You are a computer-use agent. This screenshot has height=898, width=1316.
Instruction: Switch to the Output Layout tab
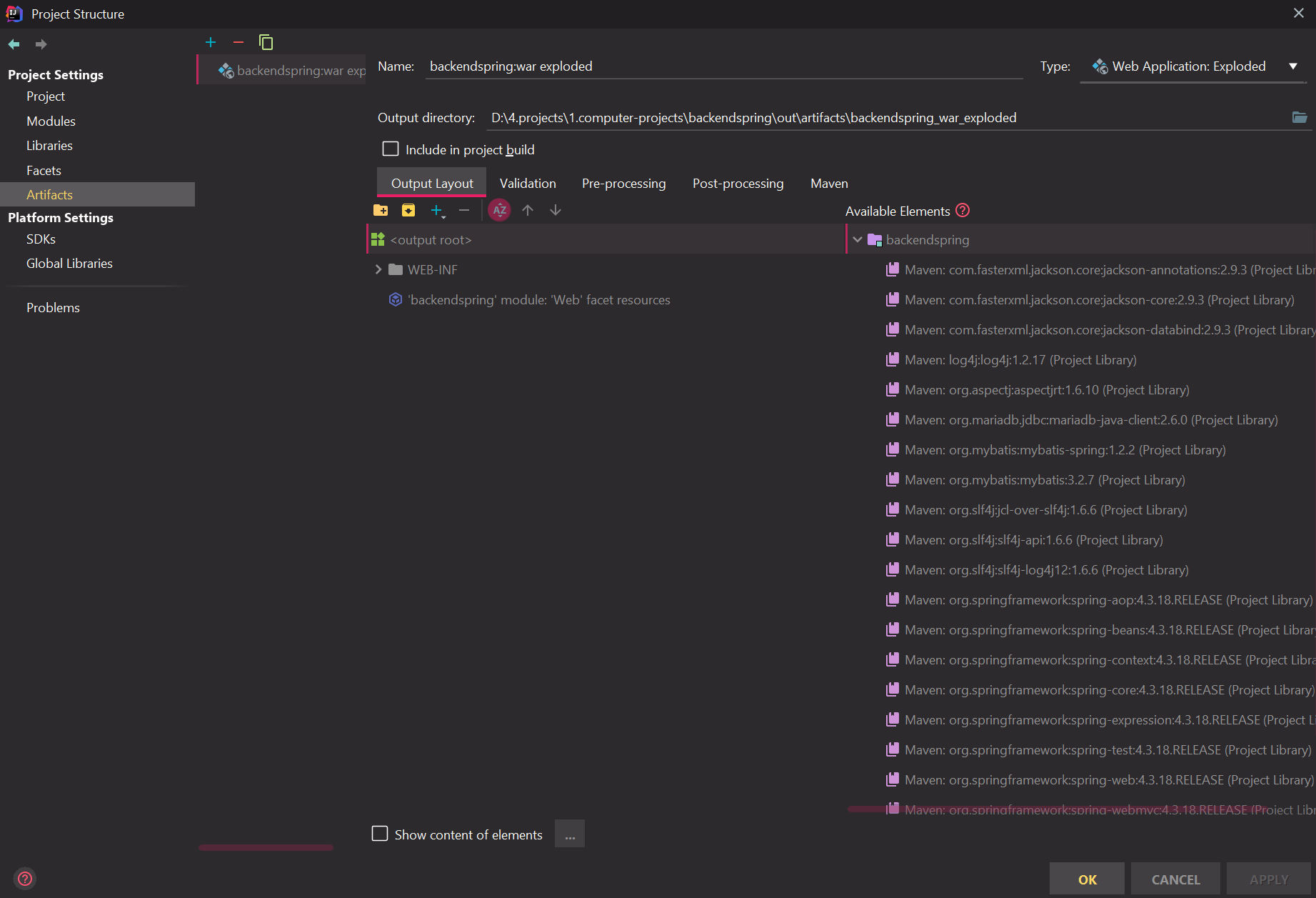(432, 184)
